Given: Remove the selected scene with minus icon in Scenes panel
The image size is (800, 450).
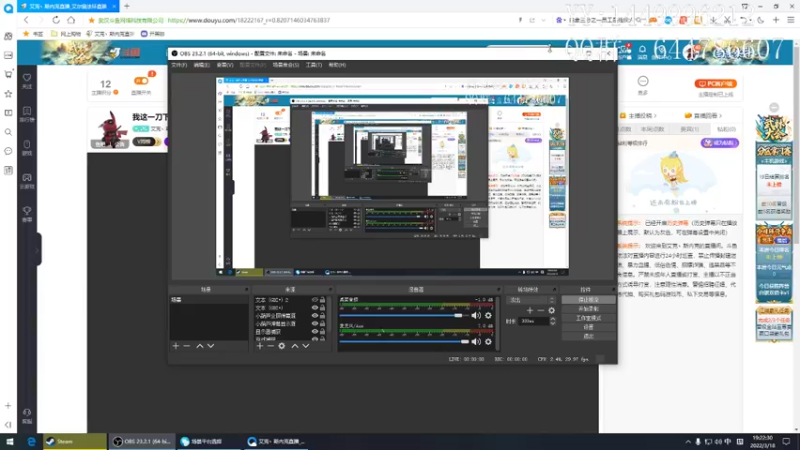Looking at the screenshot, I should click(187, 346).
